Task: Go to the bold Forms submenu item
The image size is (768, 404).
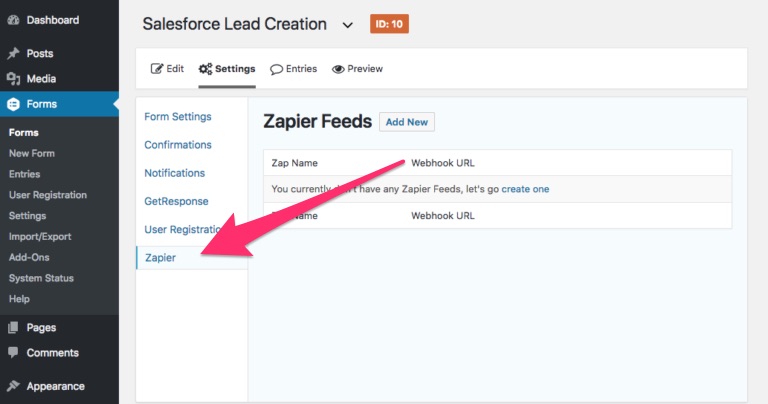Action: click(24, 133)
